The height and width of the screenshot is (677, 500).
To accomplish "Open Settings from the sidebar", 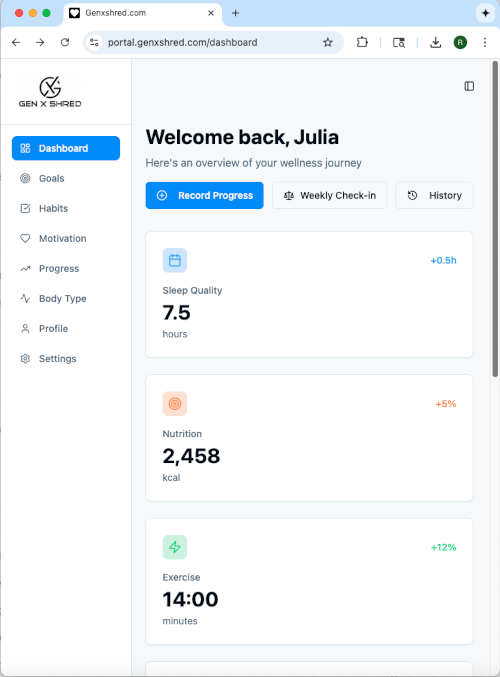I will pos(66,359).
